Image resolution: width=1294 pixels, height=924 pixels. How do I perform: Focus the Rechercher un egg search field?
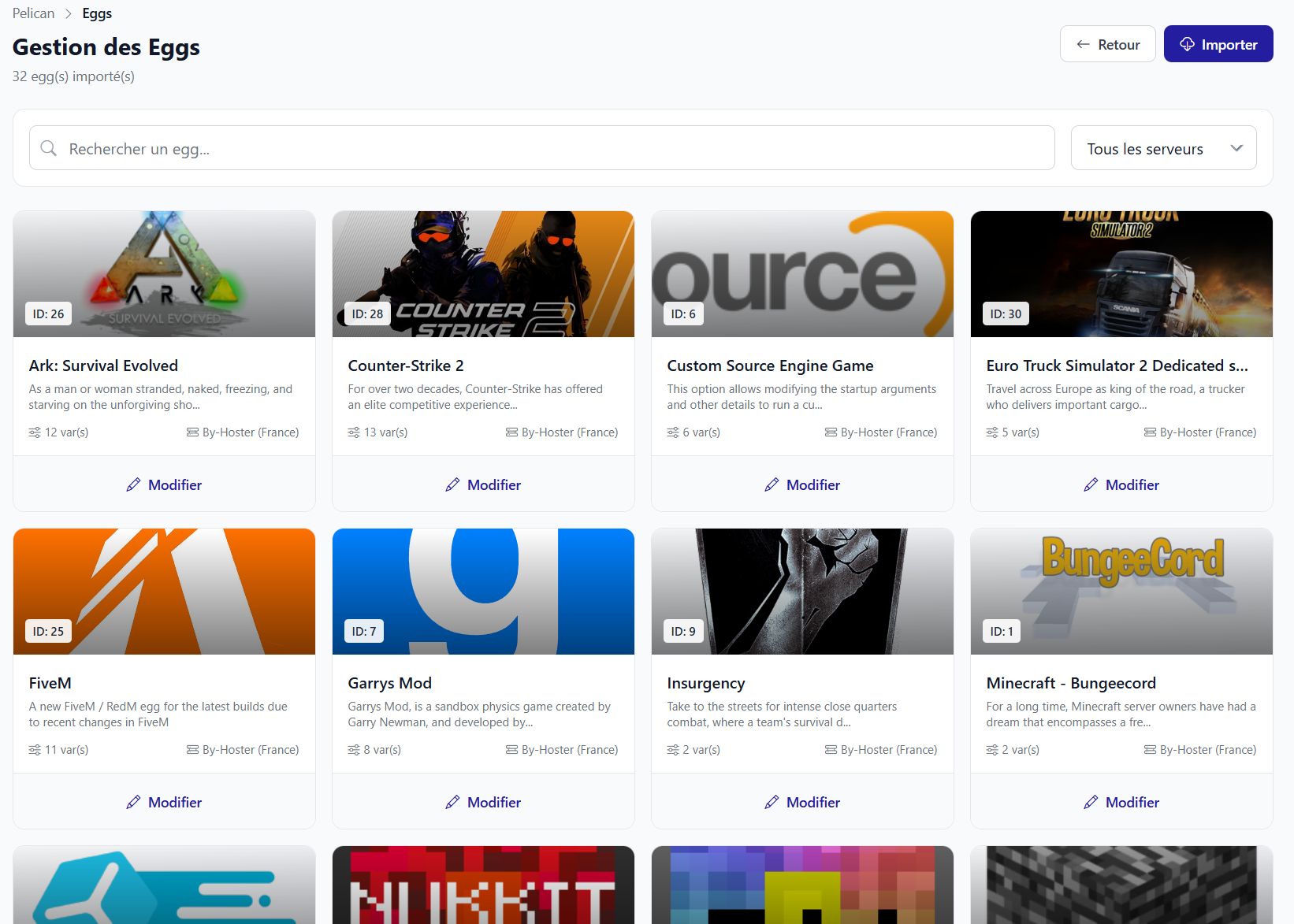tap(552, 148)
